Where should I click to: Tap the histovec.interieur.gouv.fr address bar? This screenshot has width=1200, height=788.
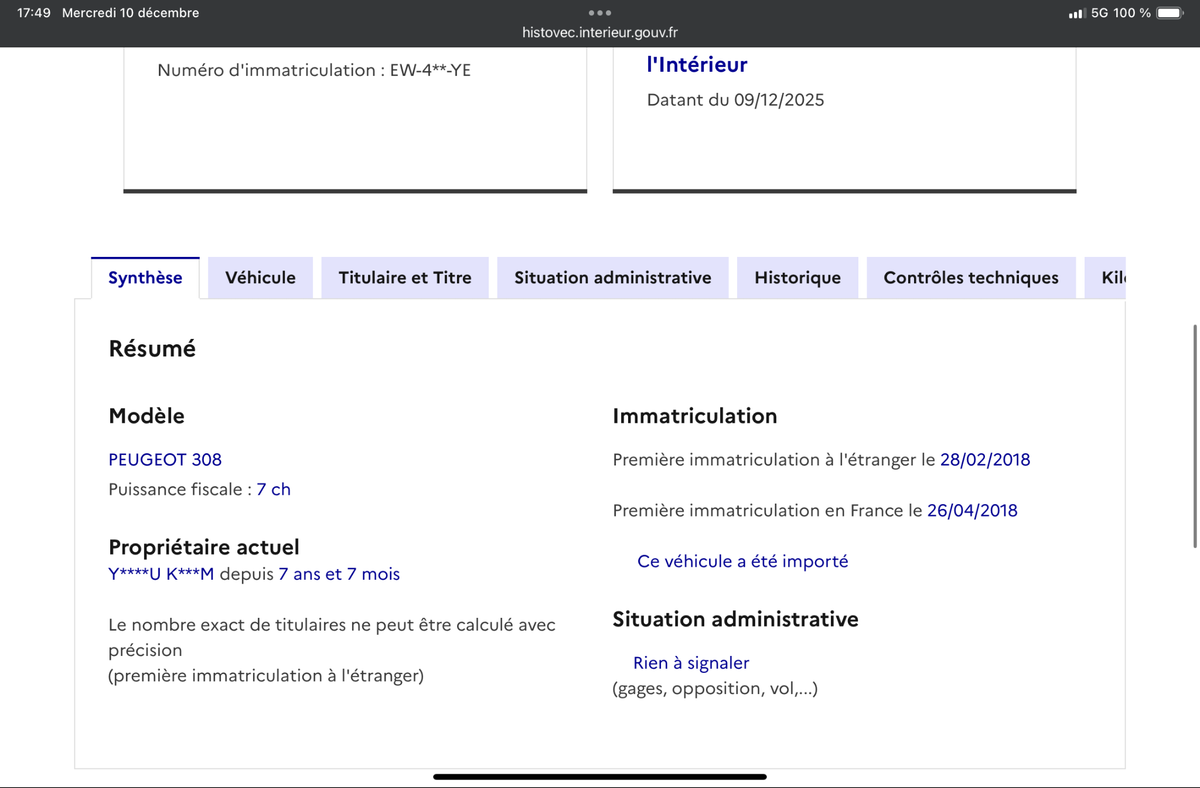click(600, 32)
